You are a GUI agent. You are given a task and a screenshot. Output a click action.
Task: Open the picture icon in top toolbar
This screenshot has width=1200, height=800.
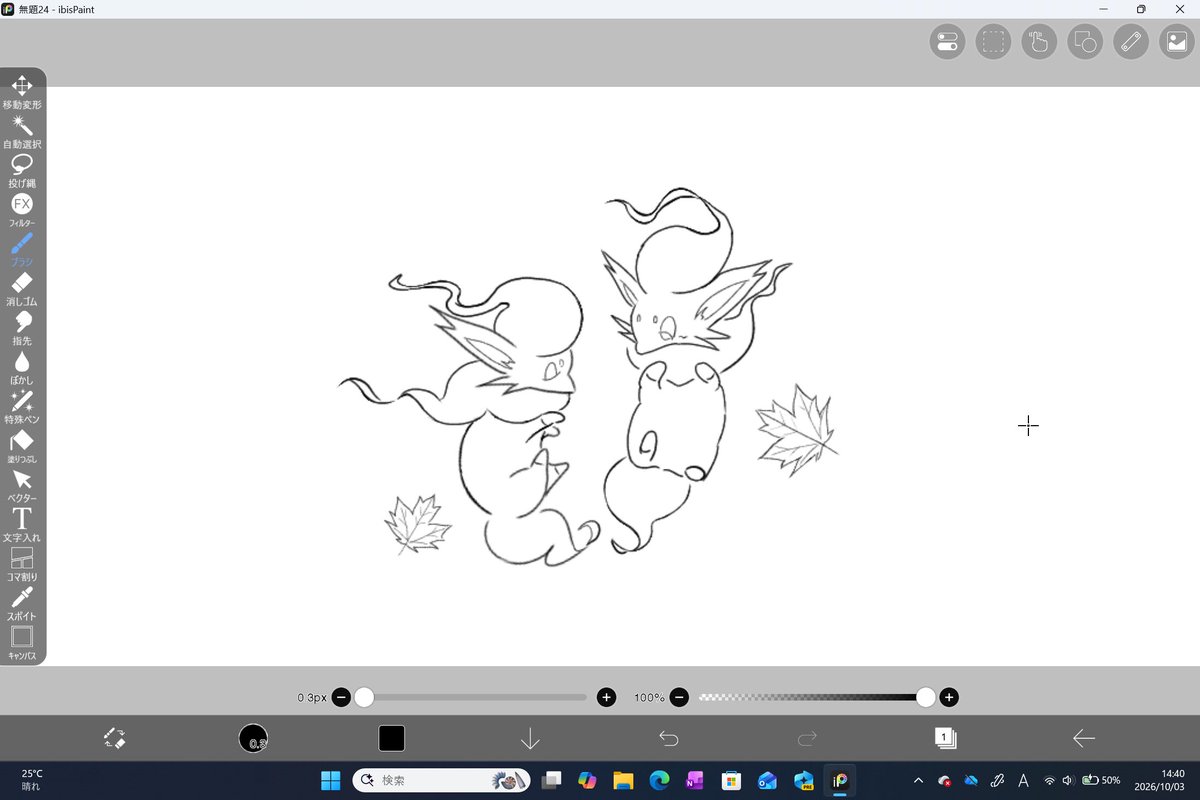point(1177,42)
